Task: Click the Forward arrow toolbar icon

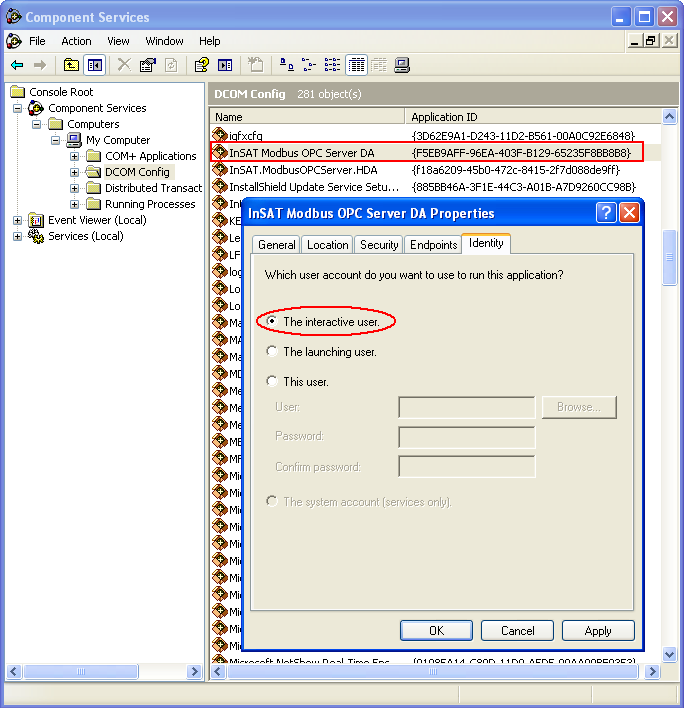Action: coord(40,65)
